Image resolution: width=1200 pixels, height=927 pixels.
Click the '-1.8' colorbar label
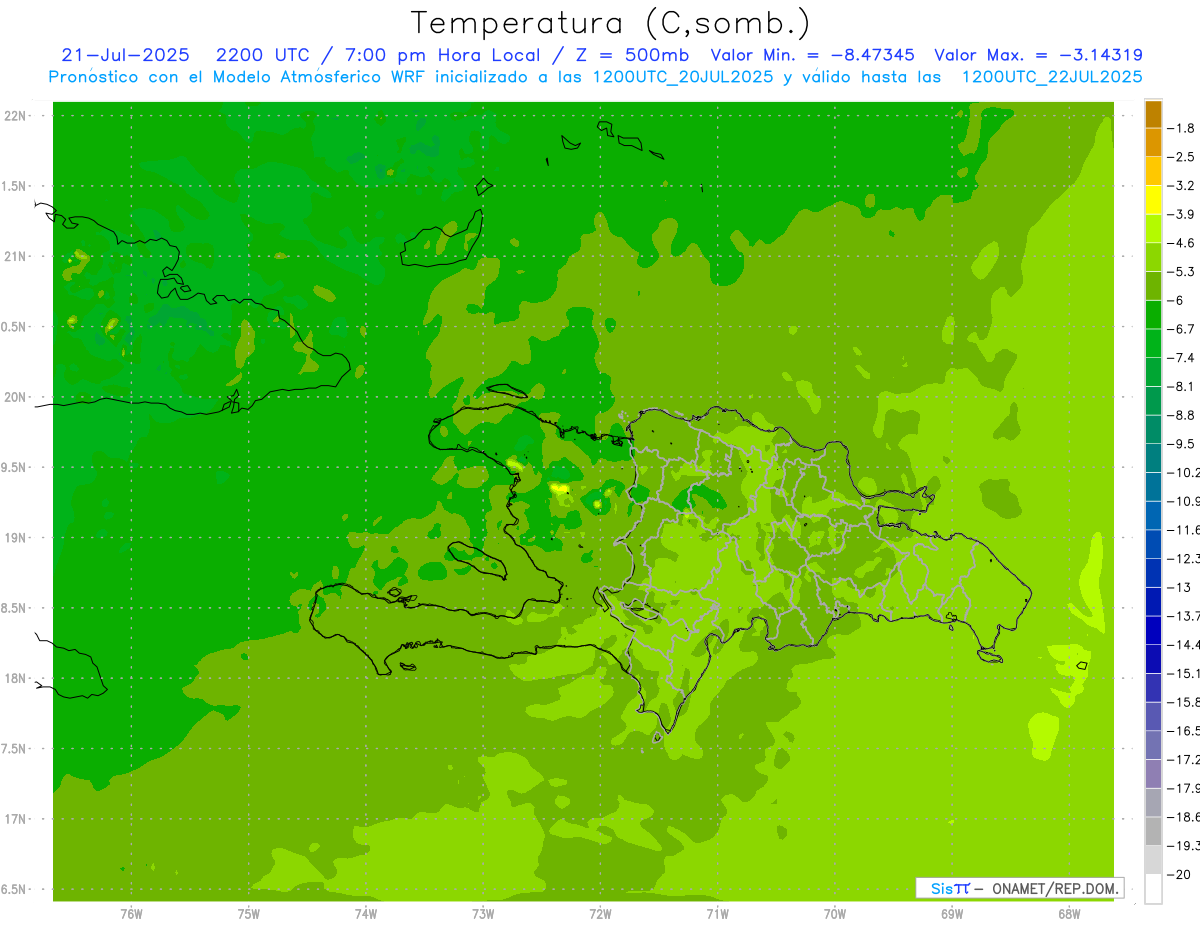[x=1182, y=128]
